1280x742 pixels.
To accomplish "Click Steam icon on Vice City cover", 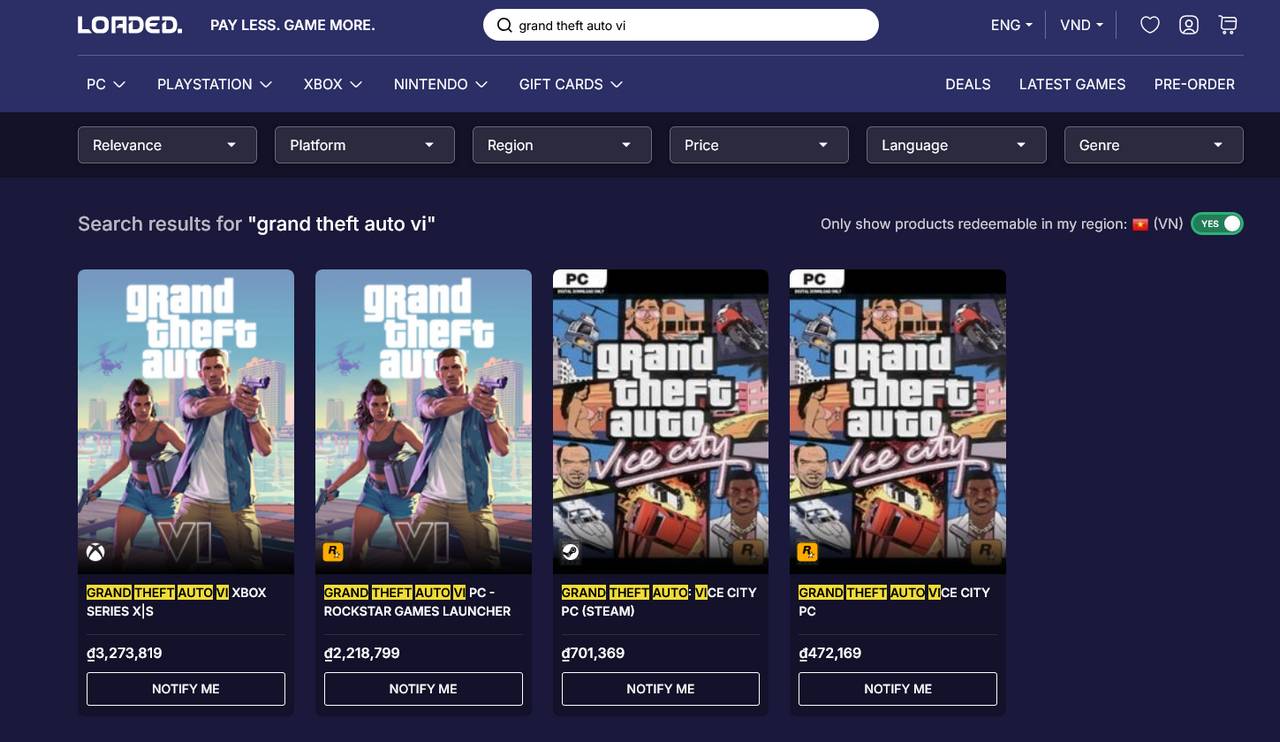I will point(570,552).
